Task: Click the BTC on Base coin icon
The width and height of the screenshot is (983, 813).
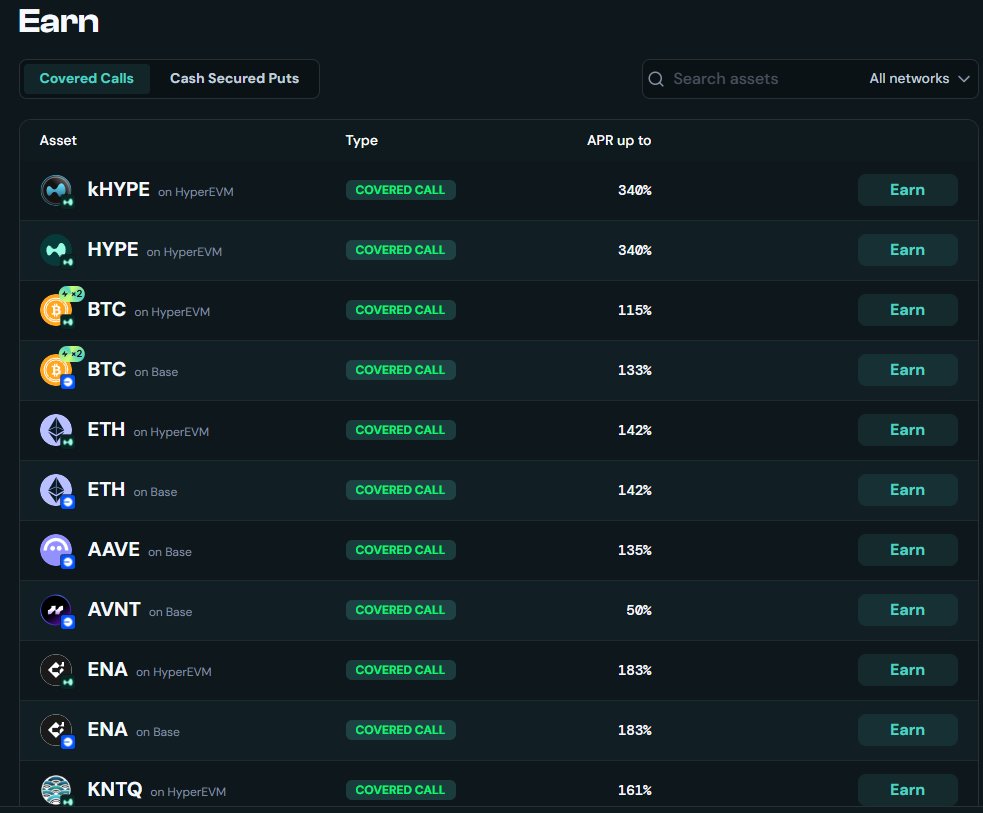Action: 56,370
